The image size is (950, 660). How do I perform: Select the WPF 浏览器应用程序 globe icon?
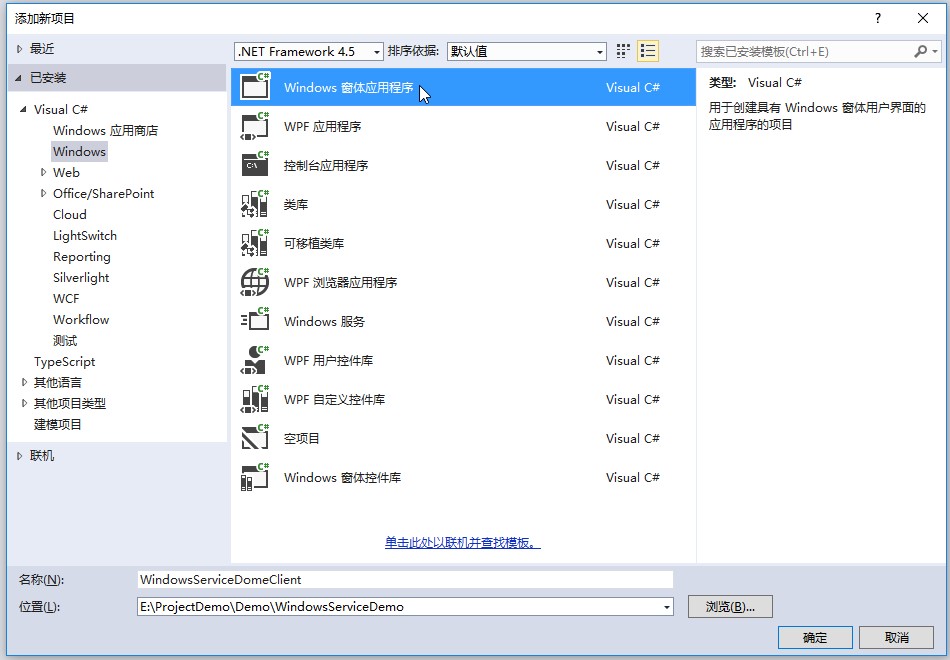pos(255,283)
